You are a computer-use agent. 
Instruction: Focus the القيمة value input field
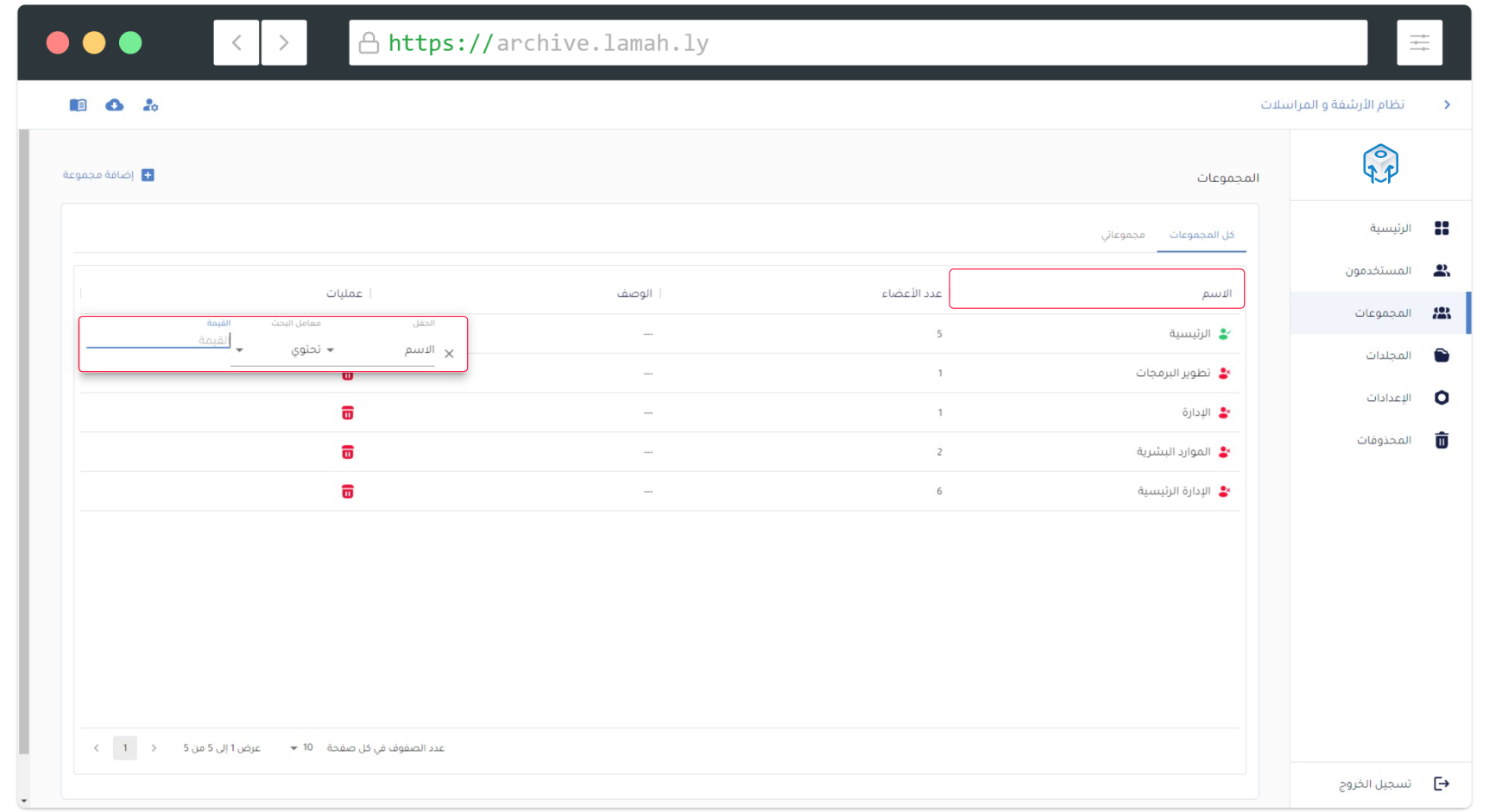[158, 340]
